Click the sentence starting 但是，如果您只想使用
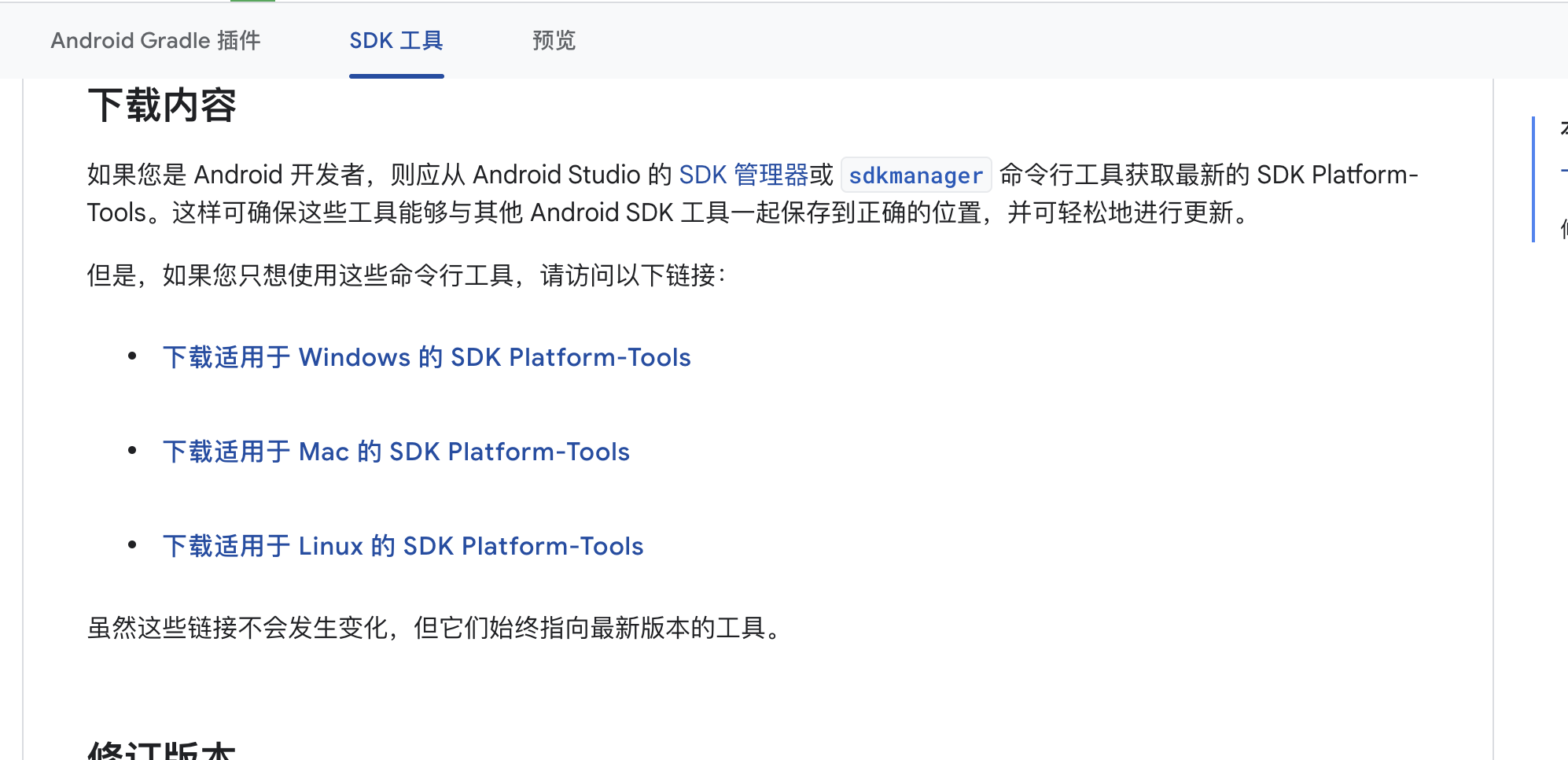 (407, 275)
